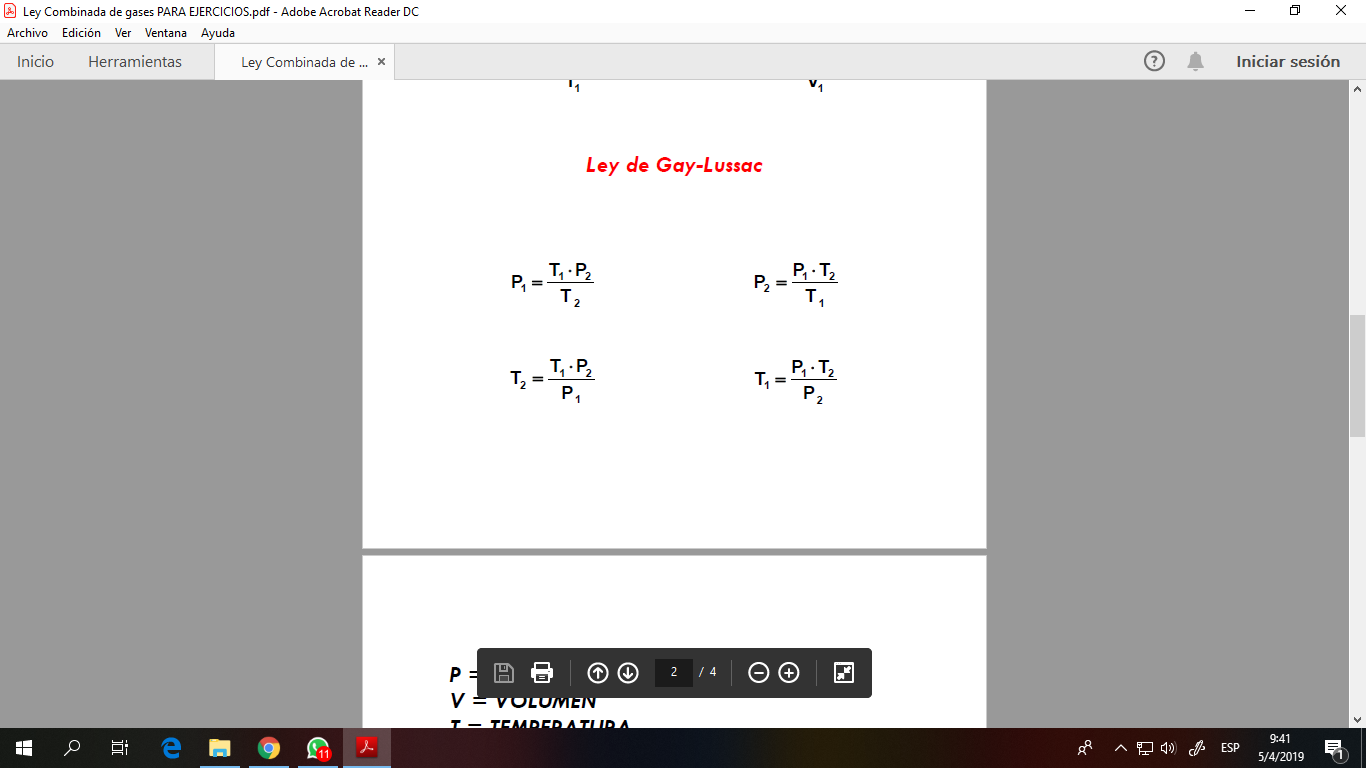Screen dimensions: 1366x768
Task: Open the Action Center notification icon
Action: click(1334, 748)
